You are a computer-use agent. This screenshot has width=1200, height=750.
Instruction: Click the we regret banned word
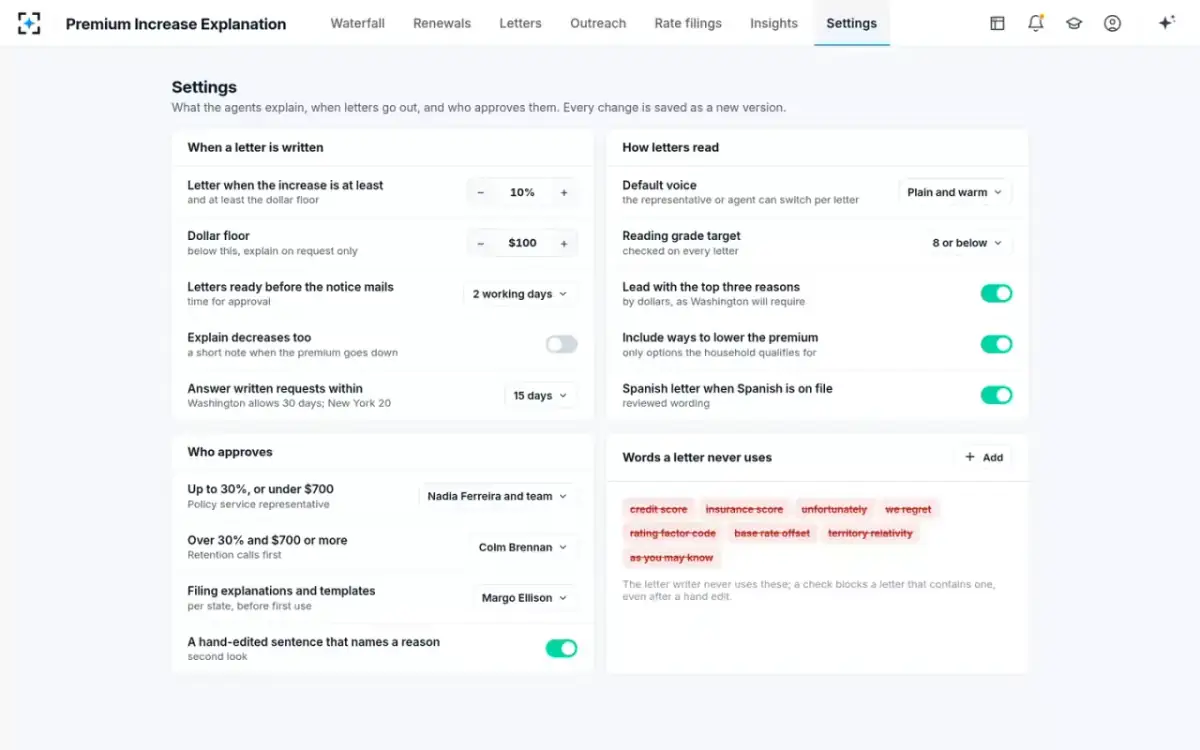[x=908, y=509]
